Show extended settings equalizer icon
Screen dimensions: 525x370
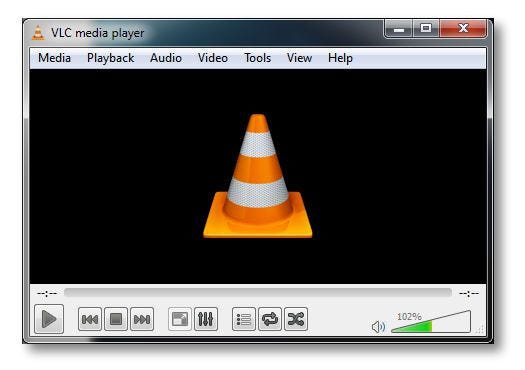click(x=206, y=319)
